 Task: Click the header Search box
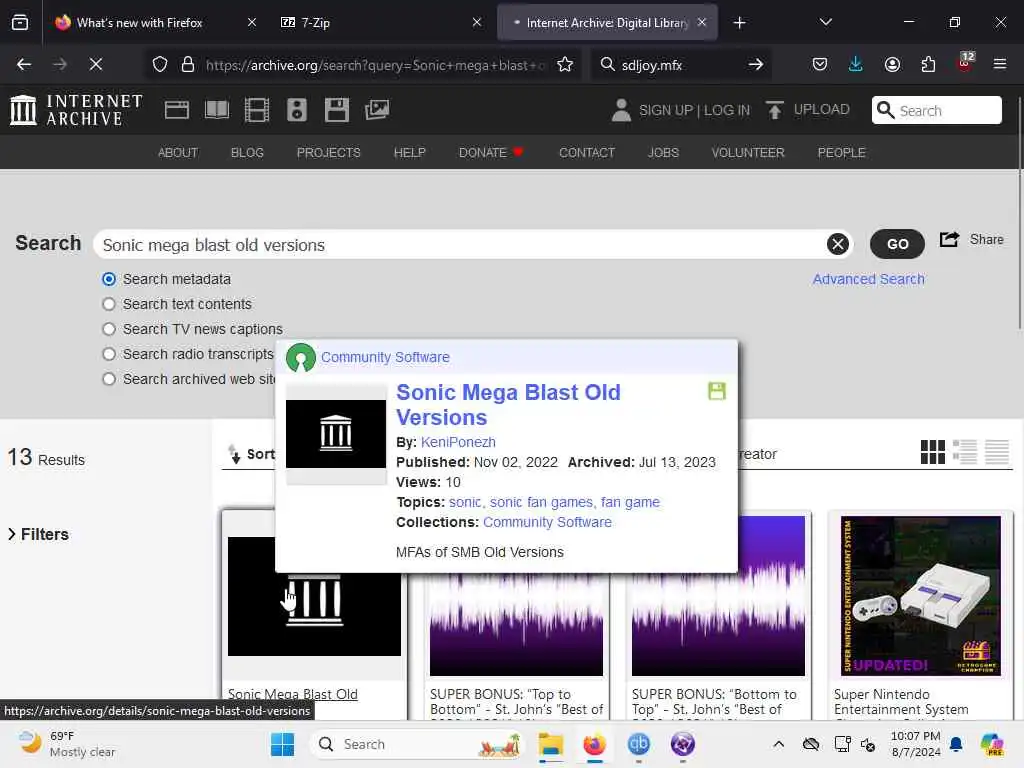[936, 110]
